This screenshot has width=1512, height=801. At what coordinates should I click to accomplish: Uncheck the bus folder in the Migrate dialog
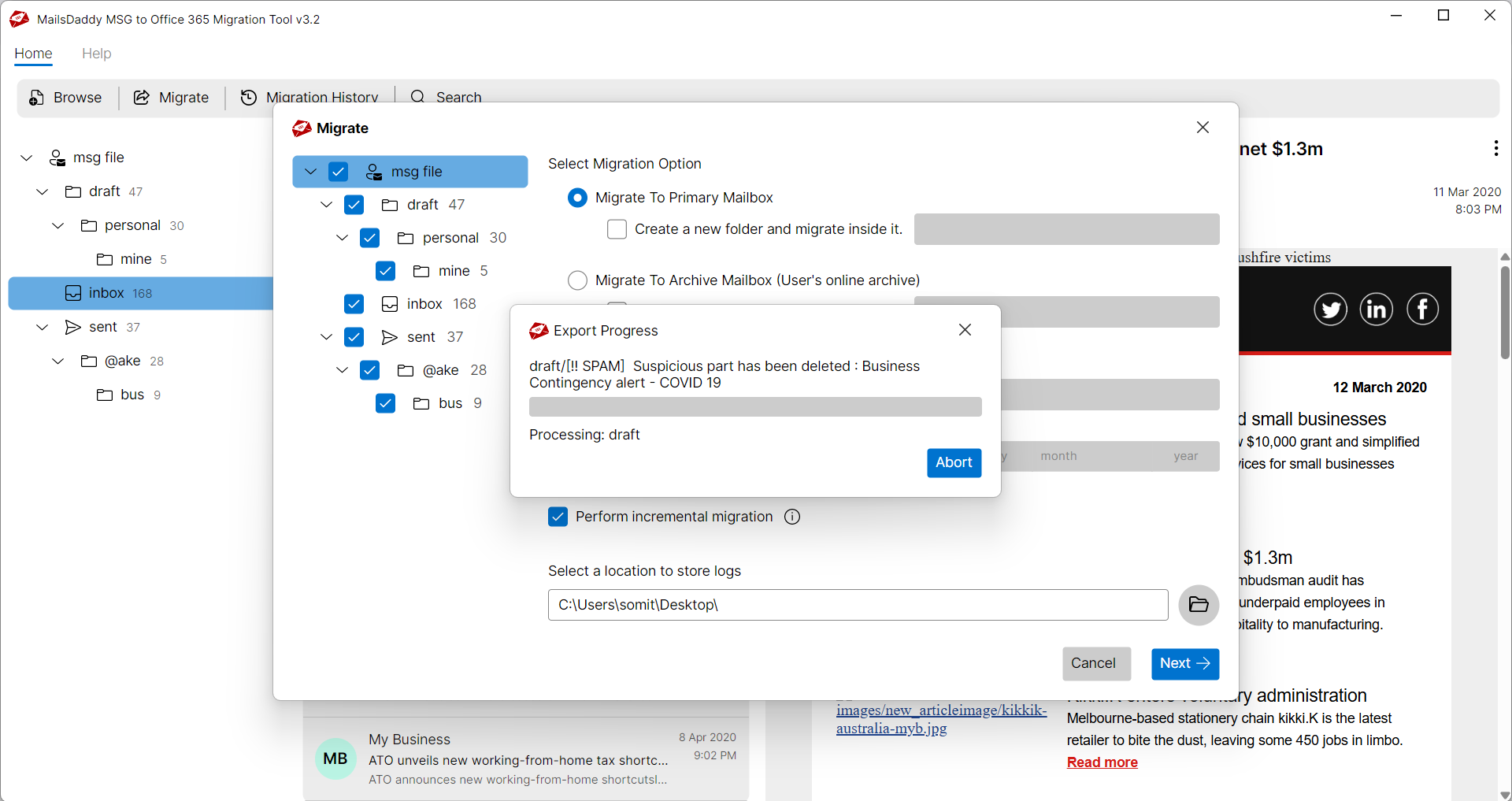386,402
